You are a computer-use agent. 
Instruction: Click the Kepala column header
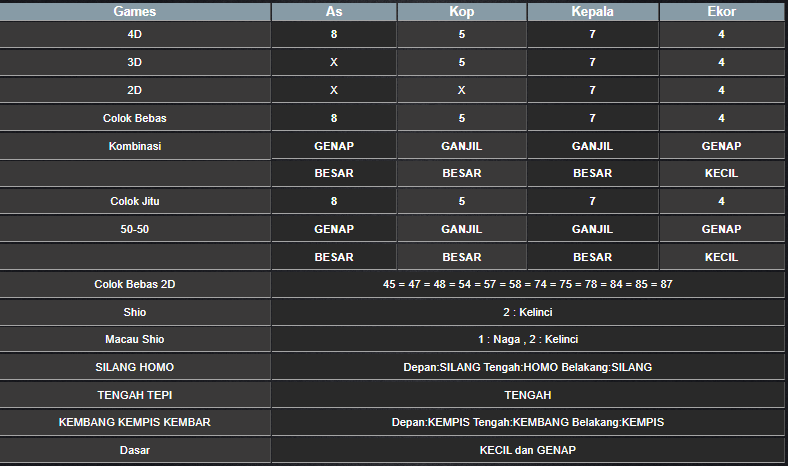click(x=593, y=12)
